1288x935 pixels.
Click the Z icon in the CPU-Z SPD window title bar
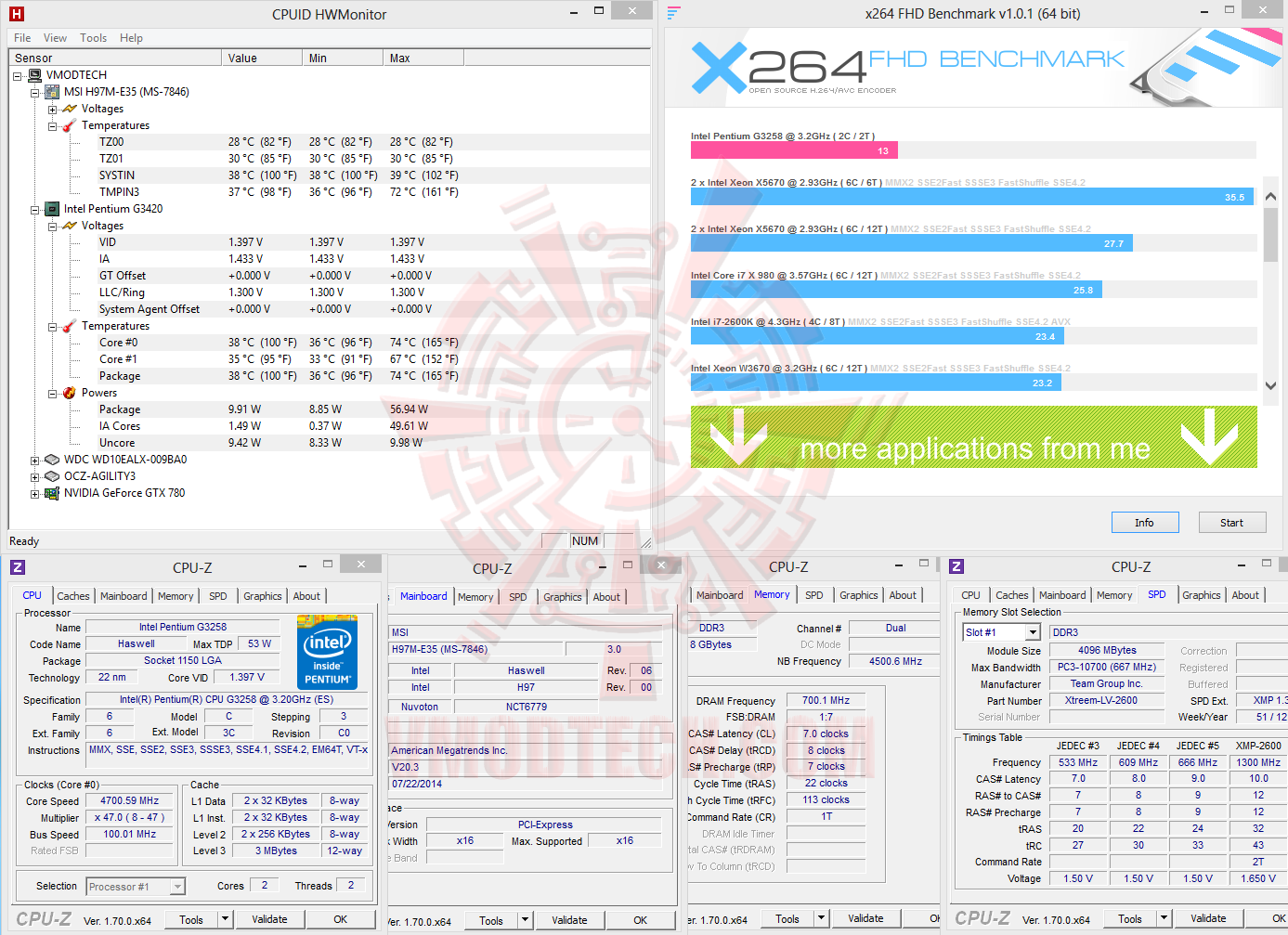[x=956, y=566]
